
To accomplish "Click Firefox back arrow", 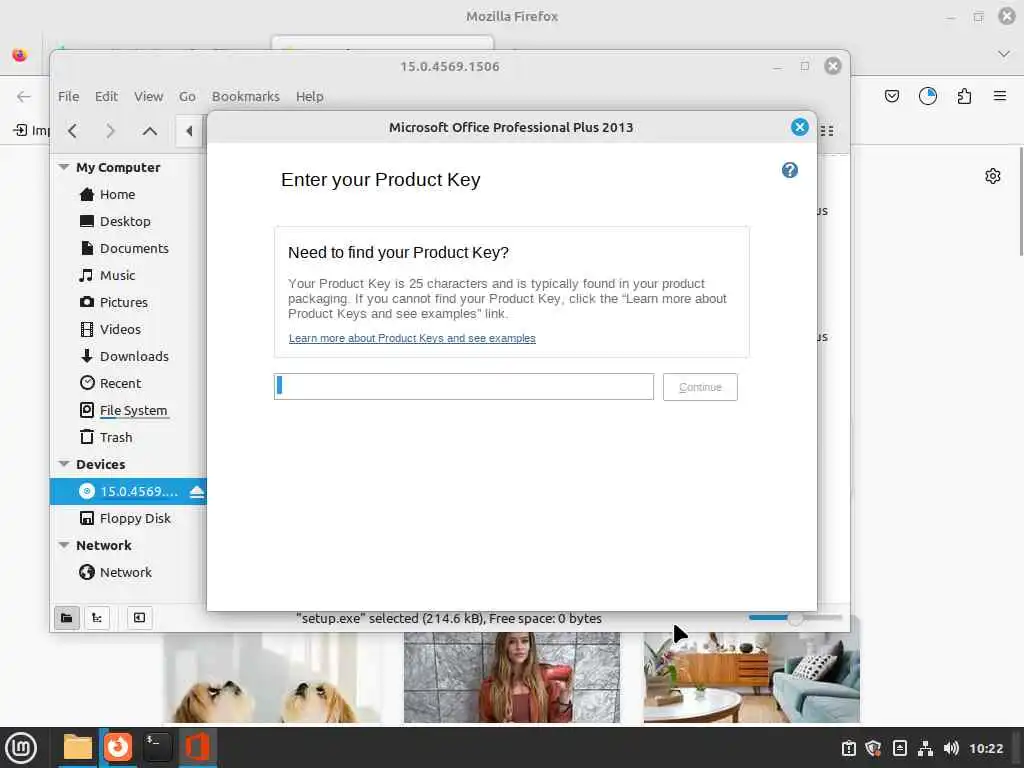I will (x=24, y=97).
